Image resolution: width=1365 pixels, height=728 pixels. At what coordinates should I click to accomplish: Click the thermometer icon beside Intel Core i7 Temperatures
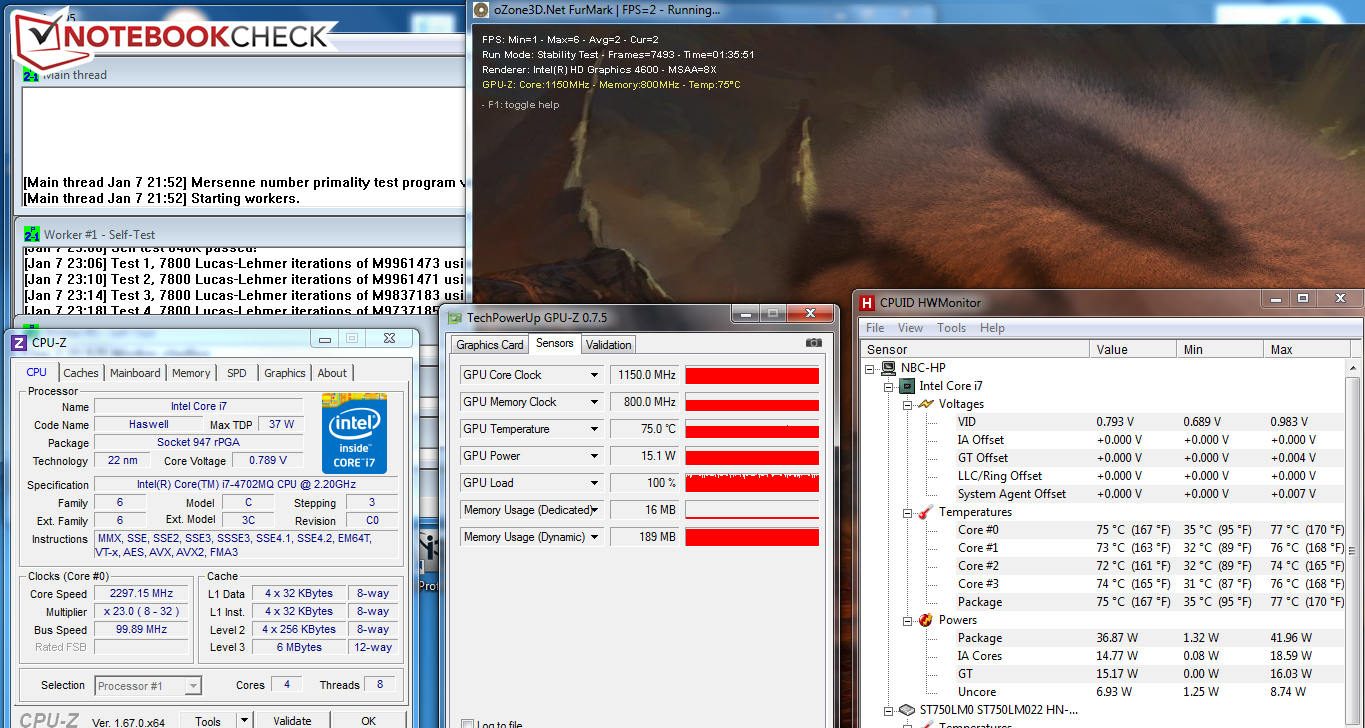tap(926, 512)
